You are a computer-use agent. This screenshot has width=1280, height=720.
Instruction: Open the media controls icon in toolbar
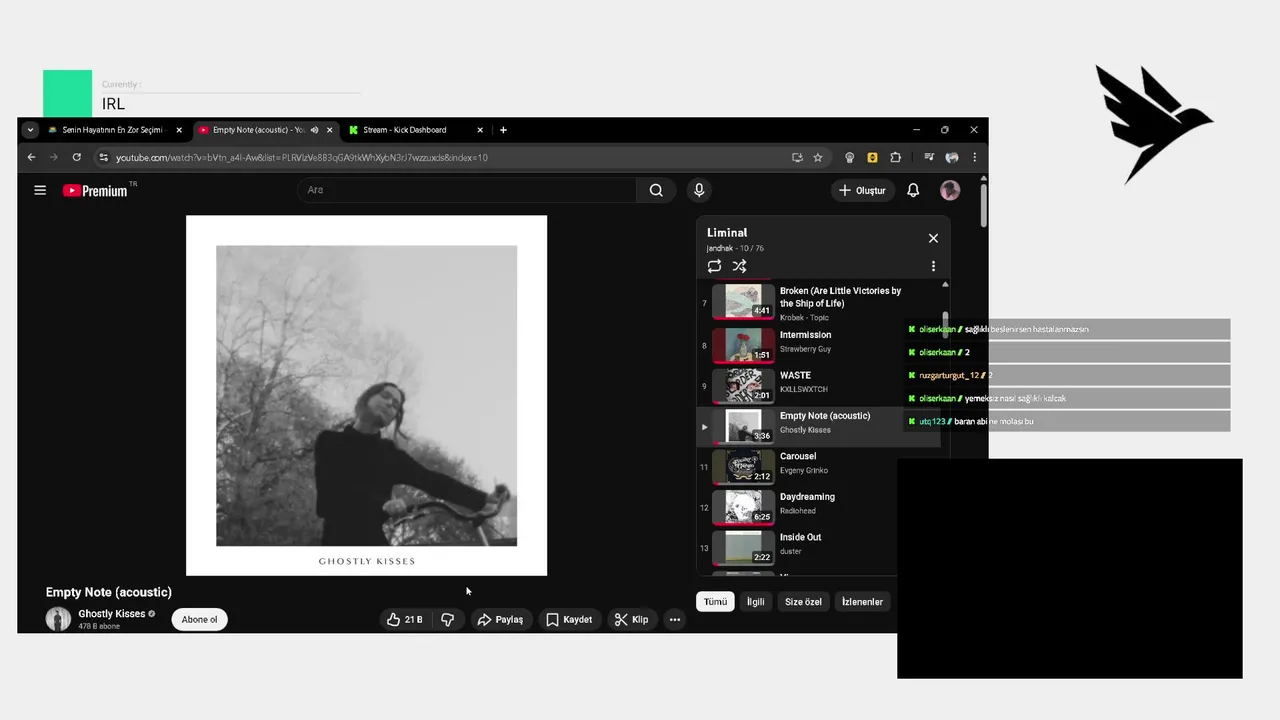pyautogui.click(x=929, y=157)
